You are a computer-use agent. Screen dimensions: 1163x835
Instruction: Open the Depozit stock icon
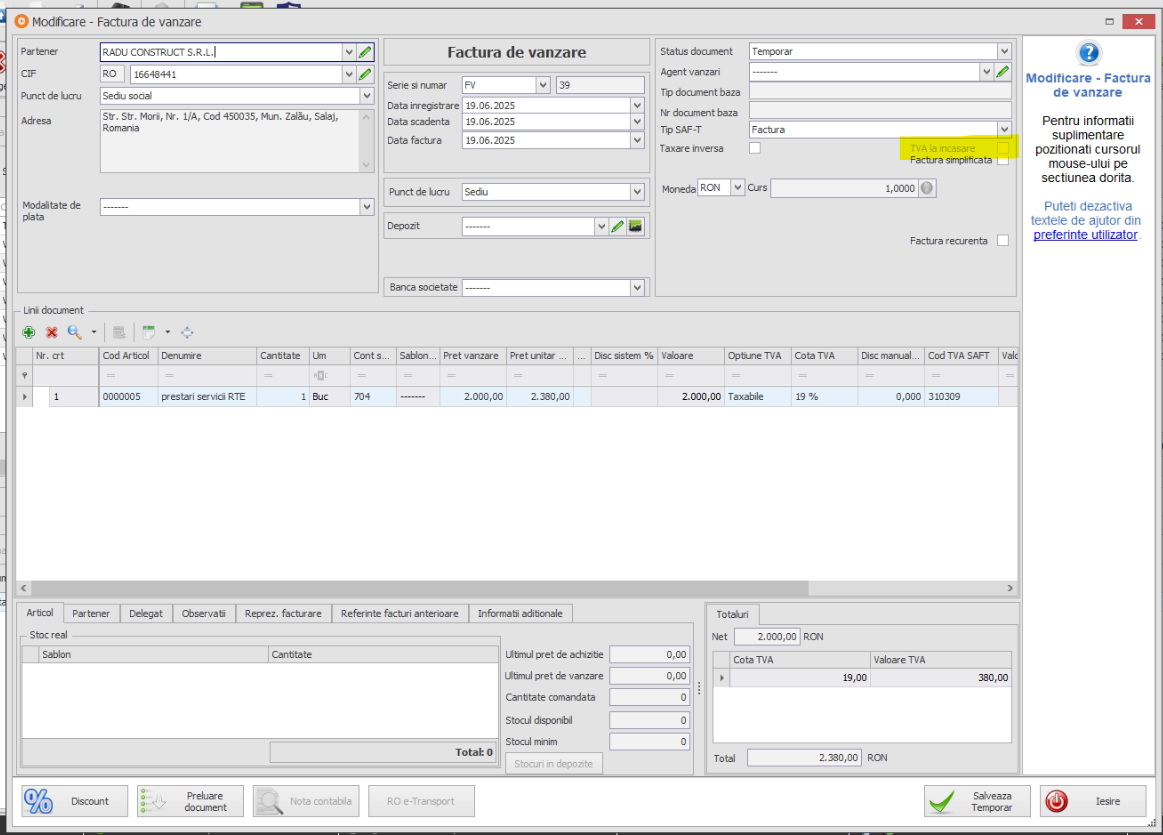(635, 227)
